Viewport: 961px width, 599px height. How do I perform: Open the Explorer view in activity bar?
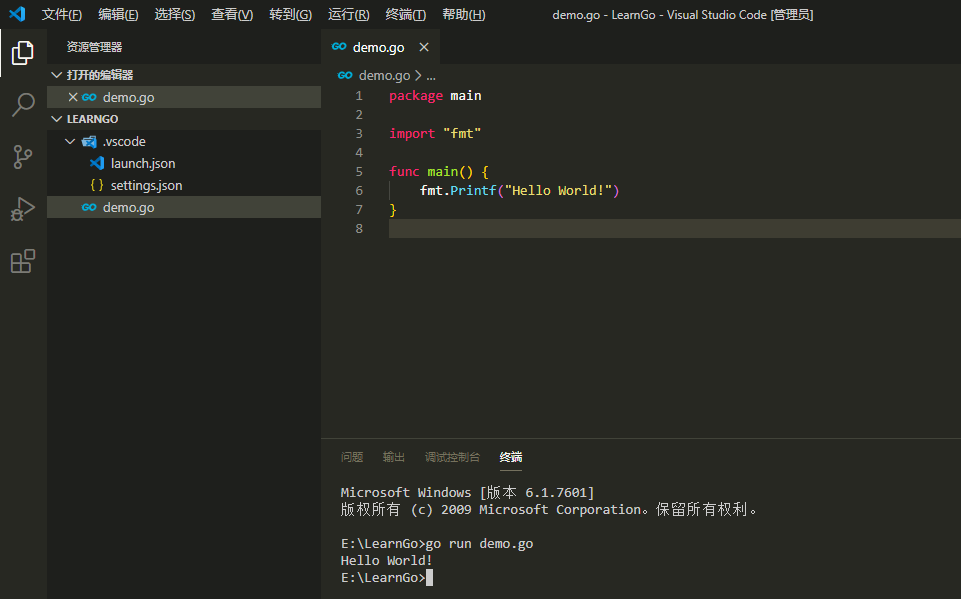(x=23, y=53)
